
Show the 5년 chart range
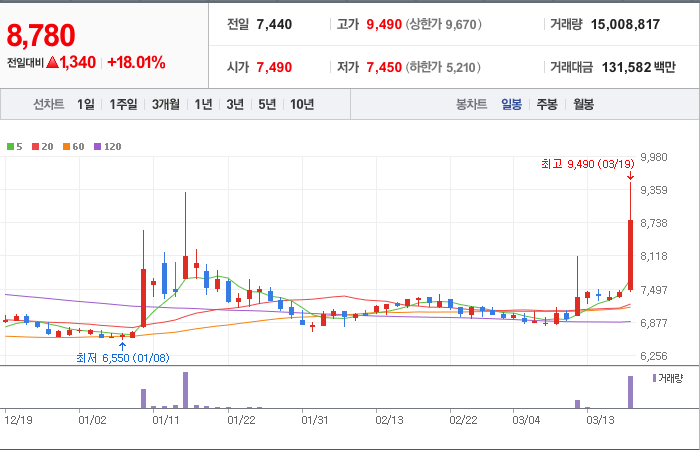[x=267, y=104]
